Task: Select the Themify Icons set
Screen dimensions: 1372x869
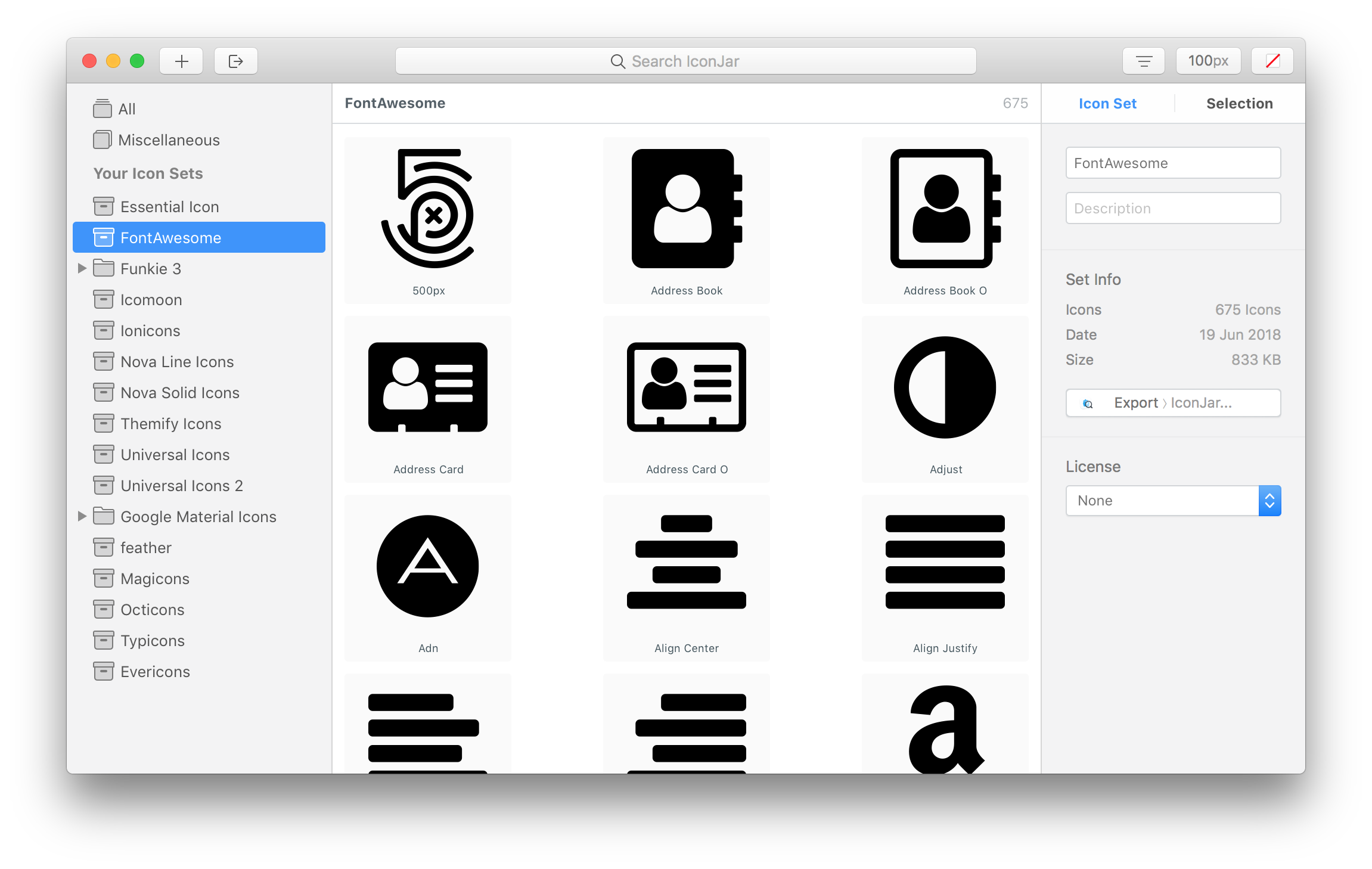Action: [199, 424]
